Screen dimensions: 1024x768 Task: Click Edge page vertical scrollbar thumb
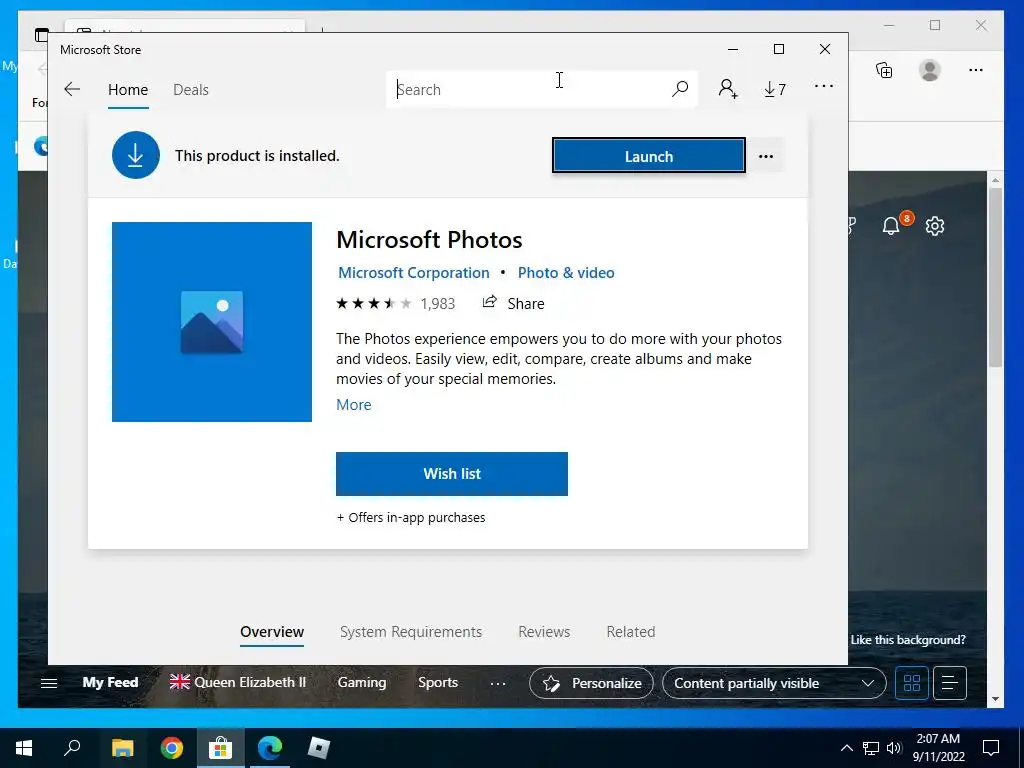click(x=995, y=278)
